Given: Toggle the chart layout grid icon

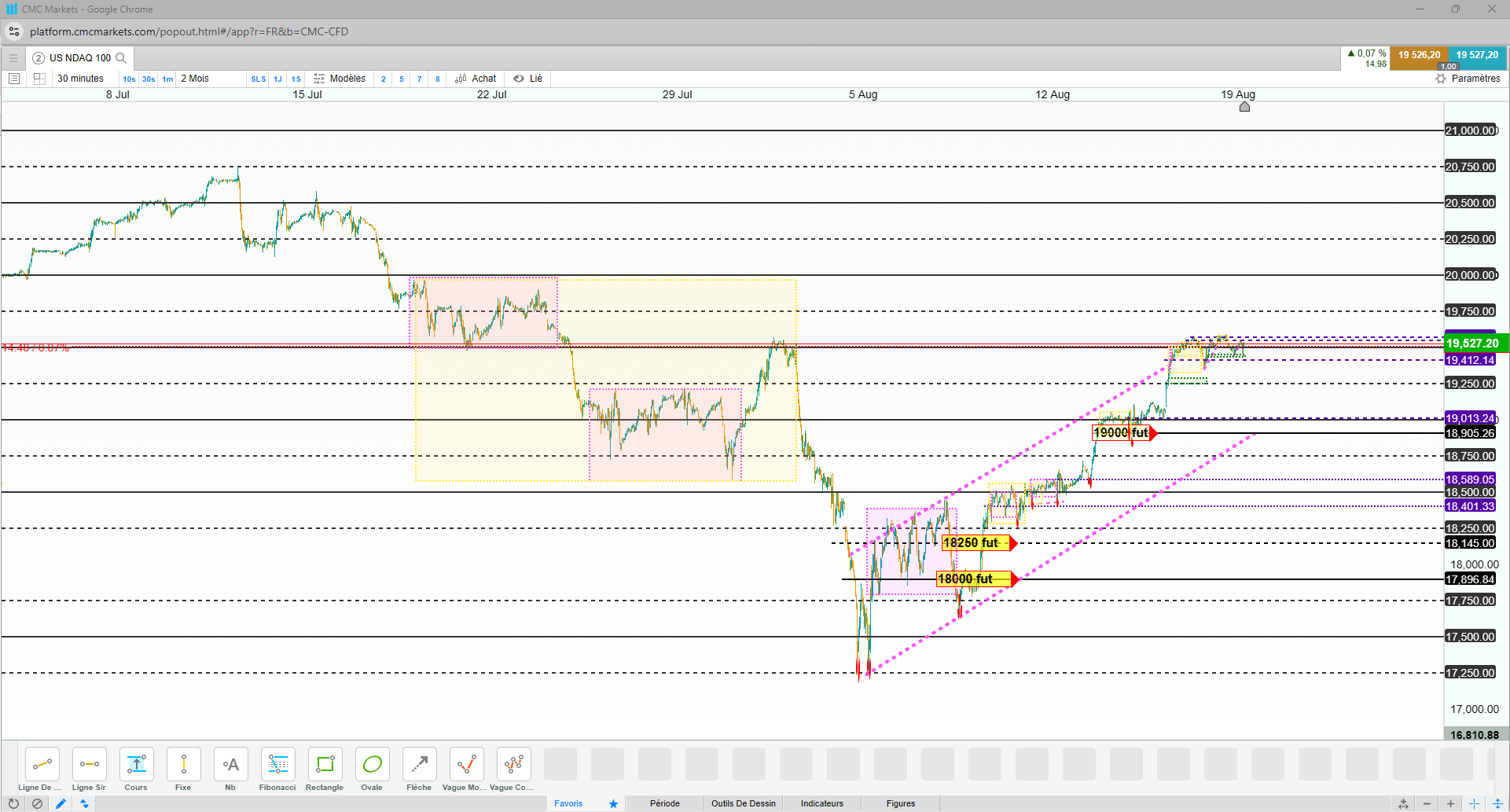Looking at the screenshot, I should coord(39,79).
